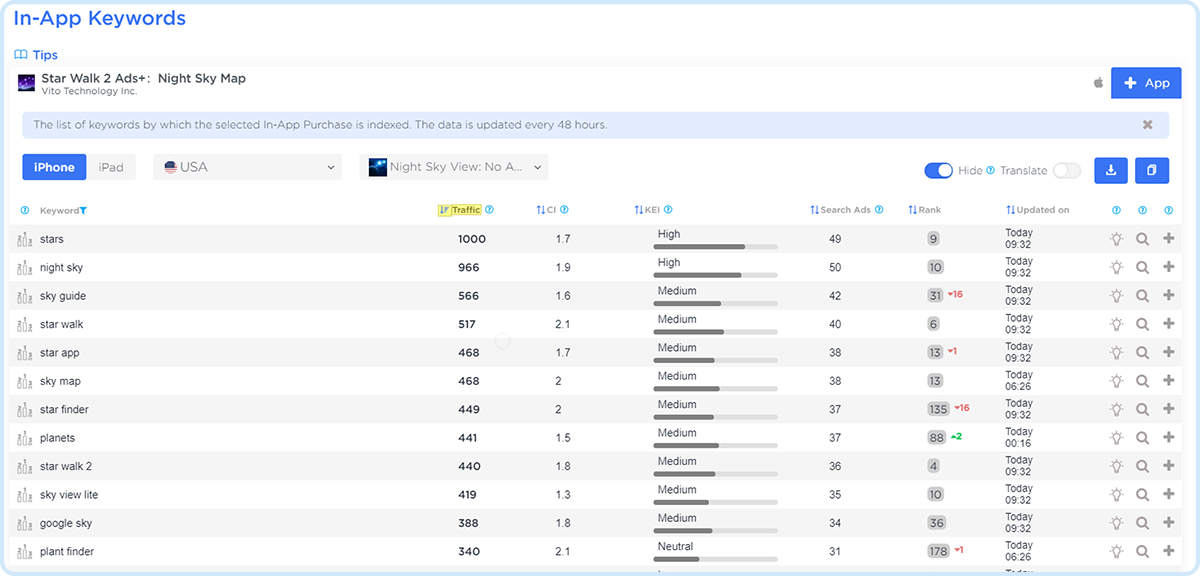This screenshot has height=576, width=1200.
Task: Open the USA country dropdown
Action: tap(248, 167)
